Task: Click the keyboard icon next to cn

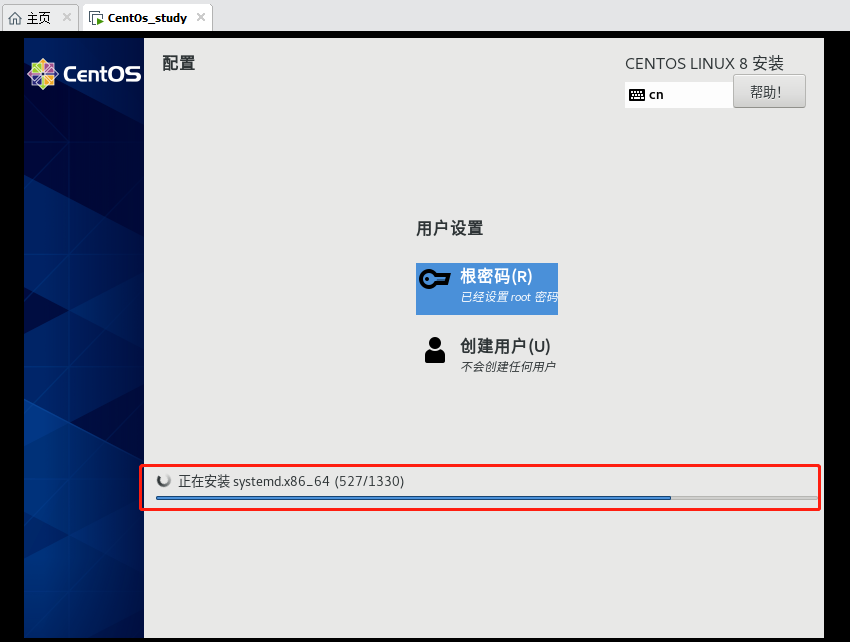Action: coord(637,94)
